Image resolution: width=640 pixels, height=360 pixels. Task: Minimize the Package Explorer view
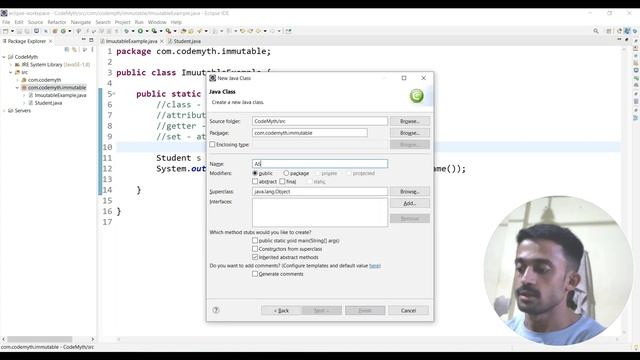(83, 40)
